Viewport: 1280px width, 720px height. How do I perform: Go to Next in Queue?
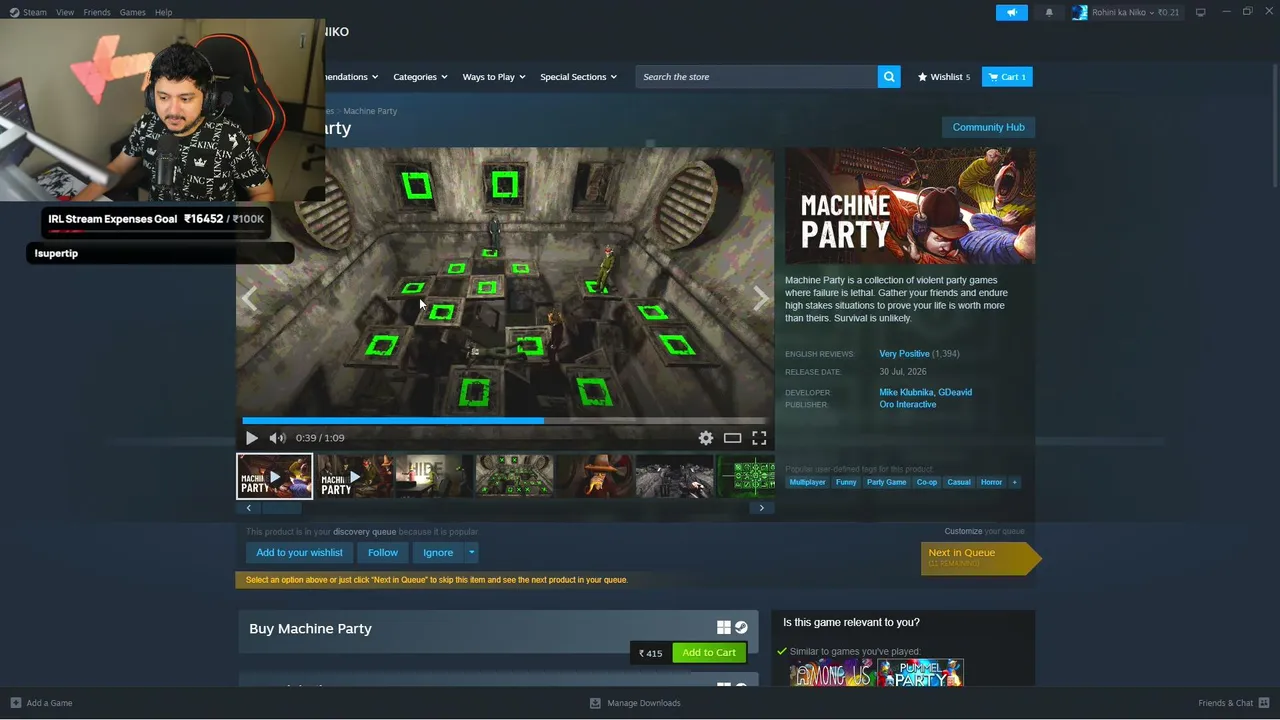[x=980, y=558]
